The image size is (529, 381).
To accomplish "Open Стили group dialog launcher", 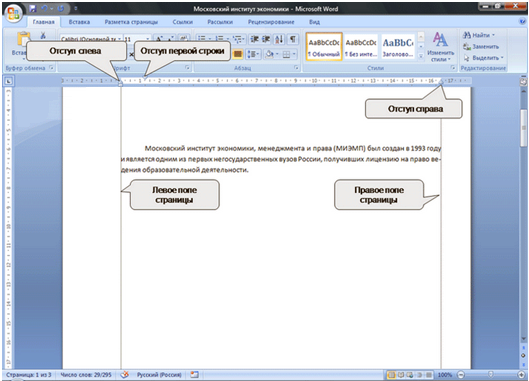I will point(453,68).
